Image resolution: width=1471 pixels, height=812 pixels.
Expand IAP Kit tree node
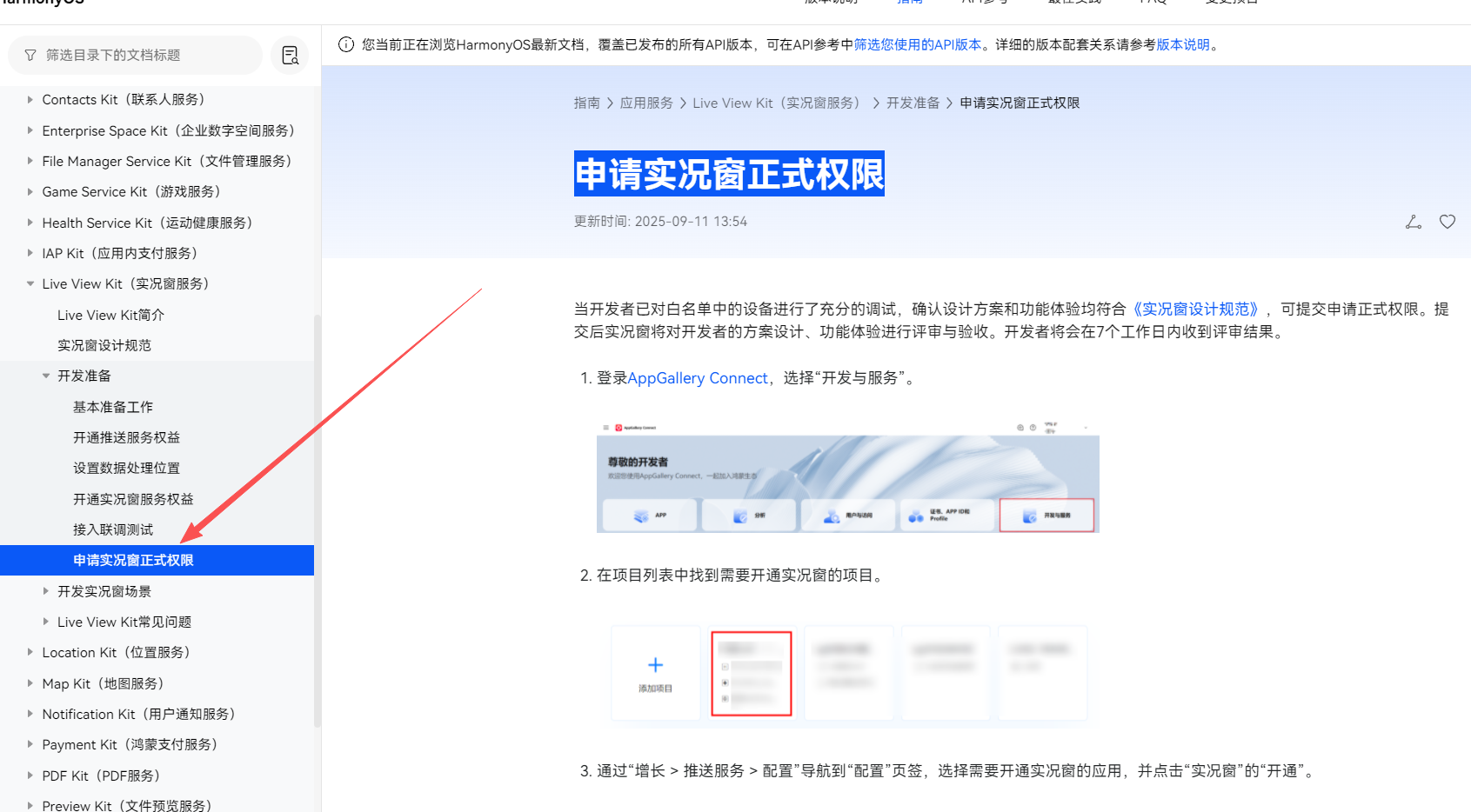pyautogui.click(x=30, y=253)
